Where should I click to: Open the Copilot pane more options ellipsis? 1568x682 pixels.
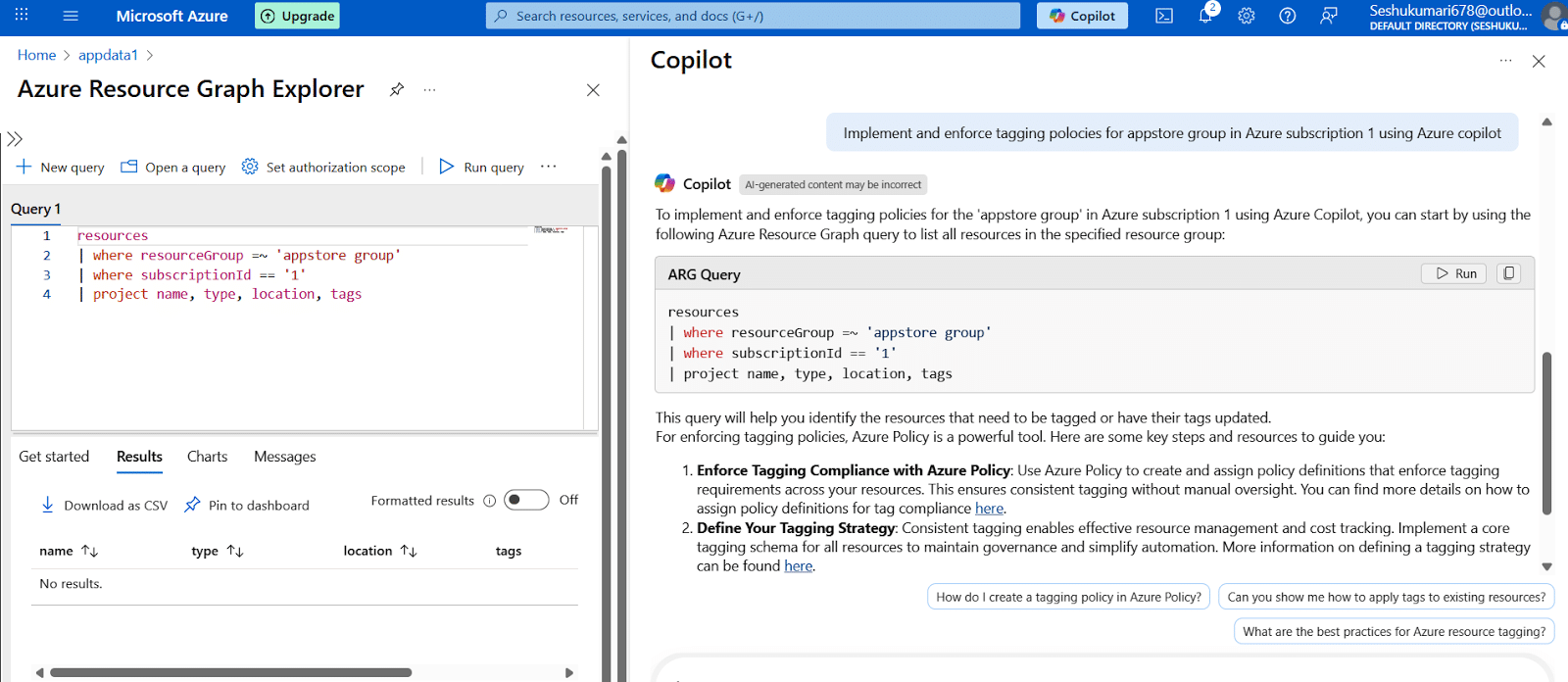pos(1505,61)
